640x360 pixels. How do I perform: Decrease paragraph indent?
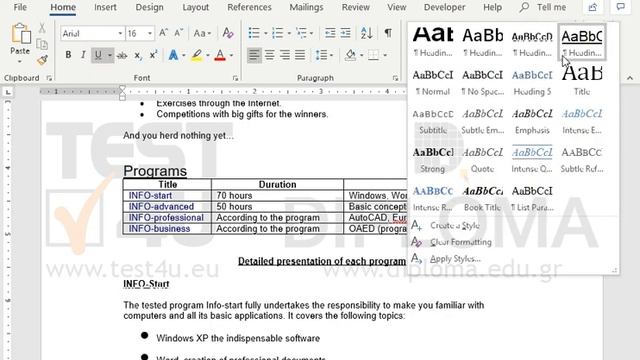[330, 33]
